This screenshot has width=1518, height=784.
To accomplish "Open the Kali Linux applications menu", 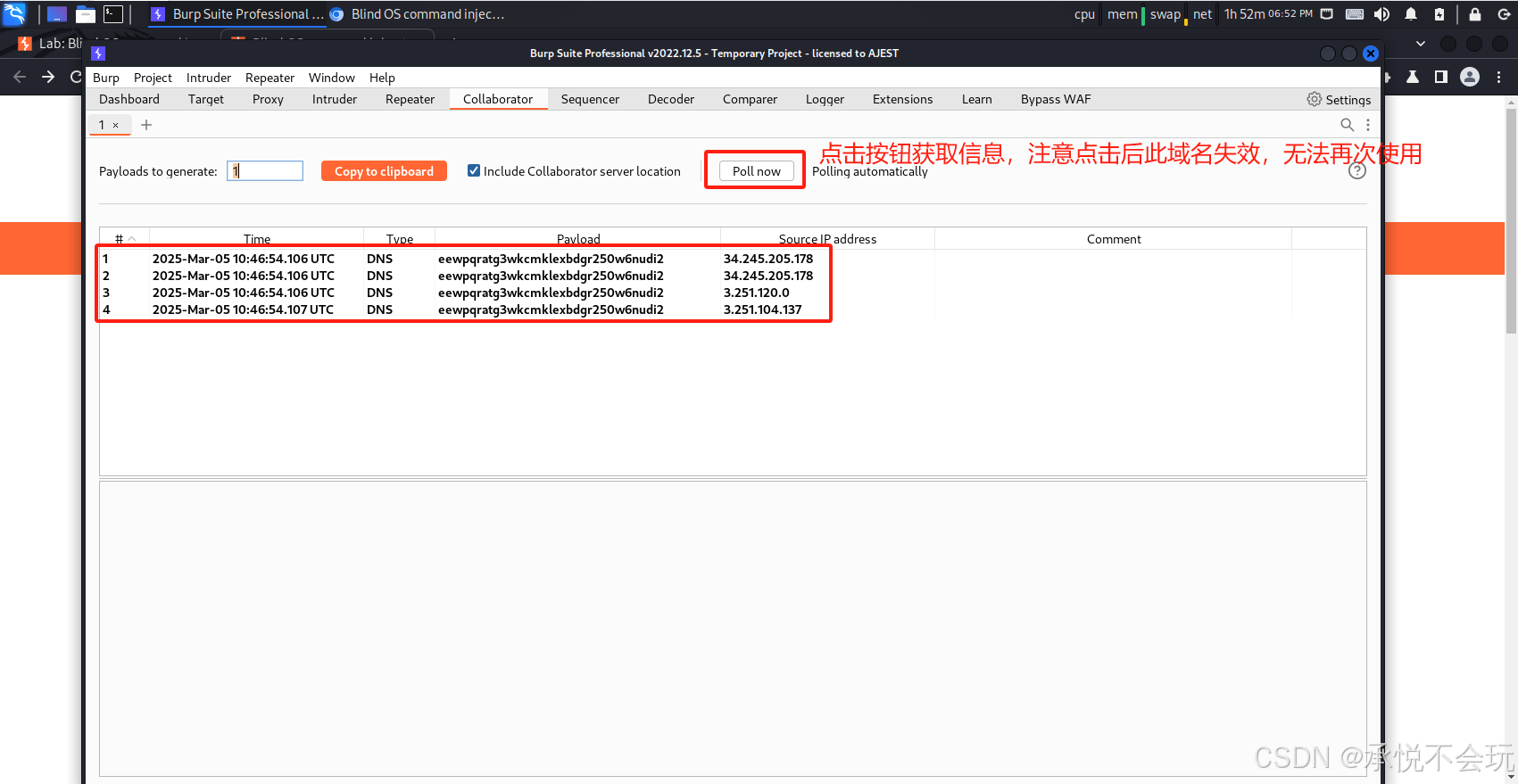I will [14, 13].
